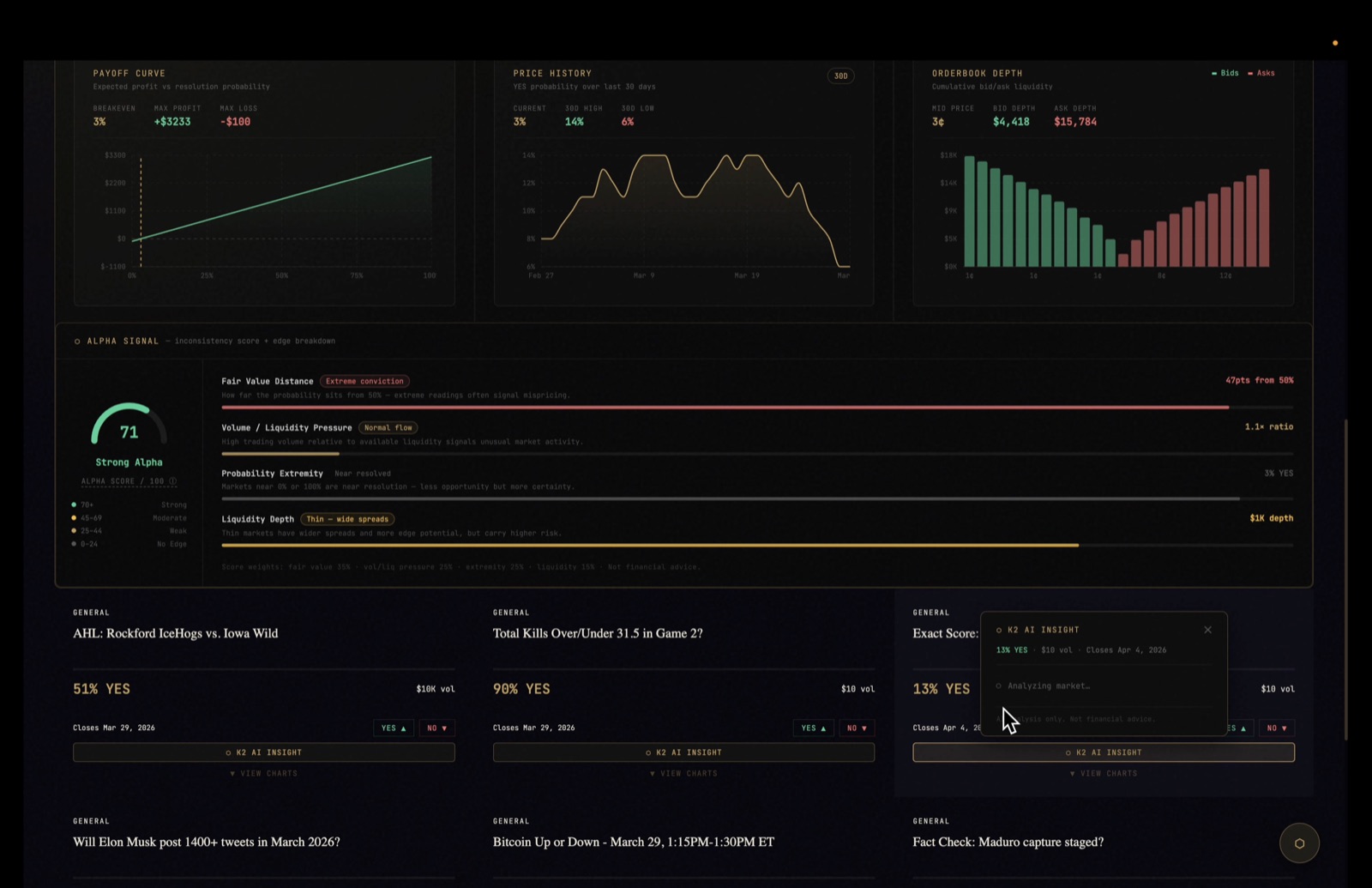Click the floating hexagon assistant button
This screenshot has width=1372, height=888.
click(1299, 843)
